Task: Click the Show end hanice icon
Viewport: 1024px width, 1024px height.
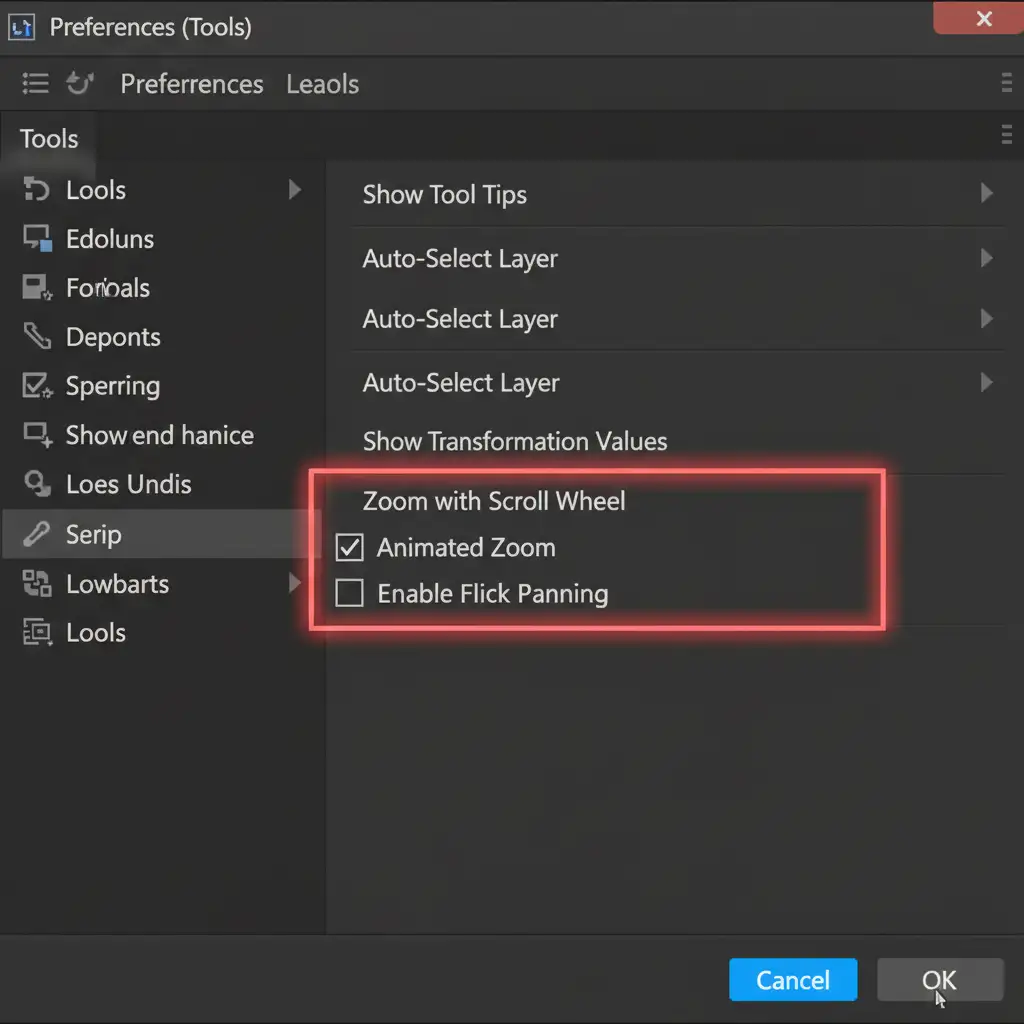Action: (37, 435)
